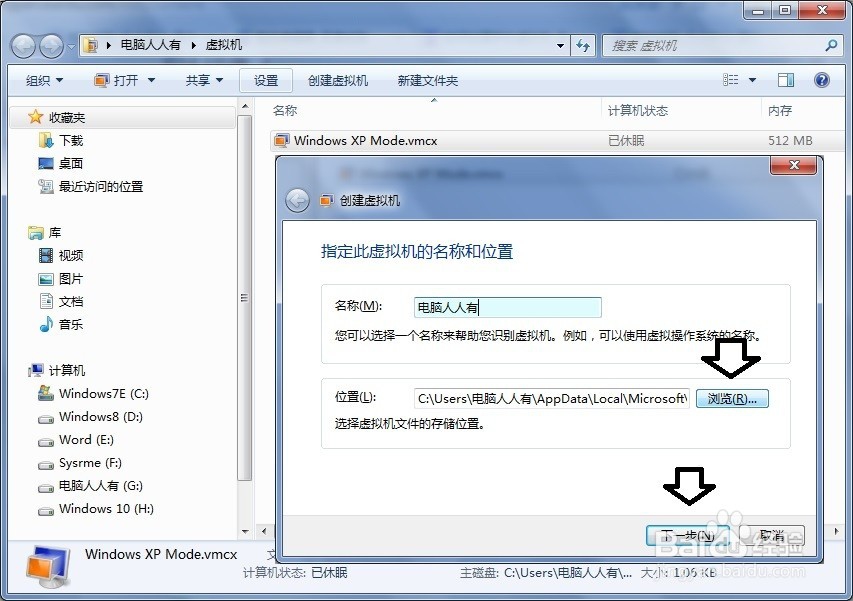Open recent pages dropdown beside navigation arrows
The height and width of the screenshot is (601, 853).
[71, 47]
